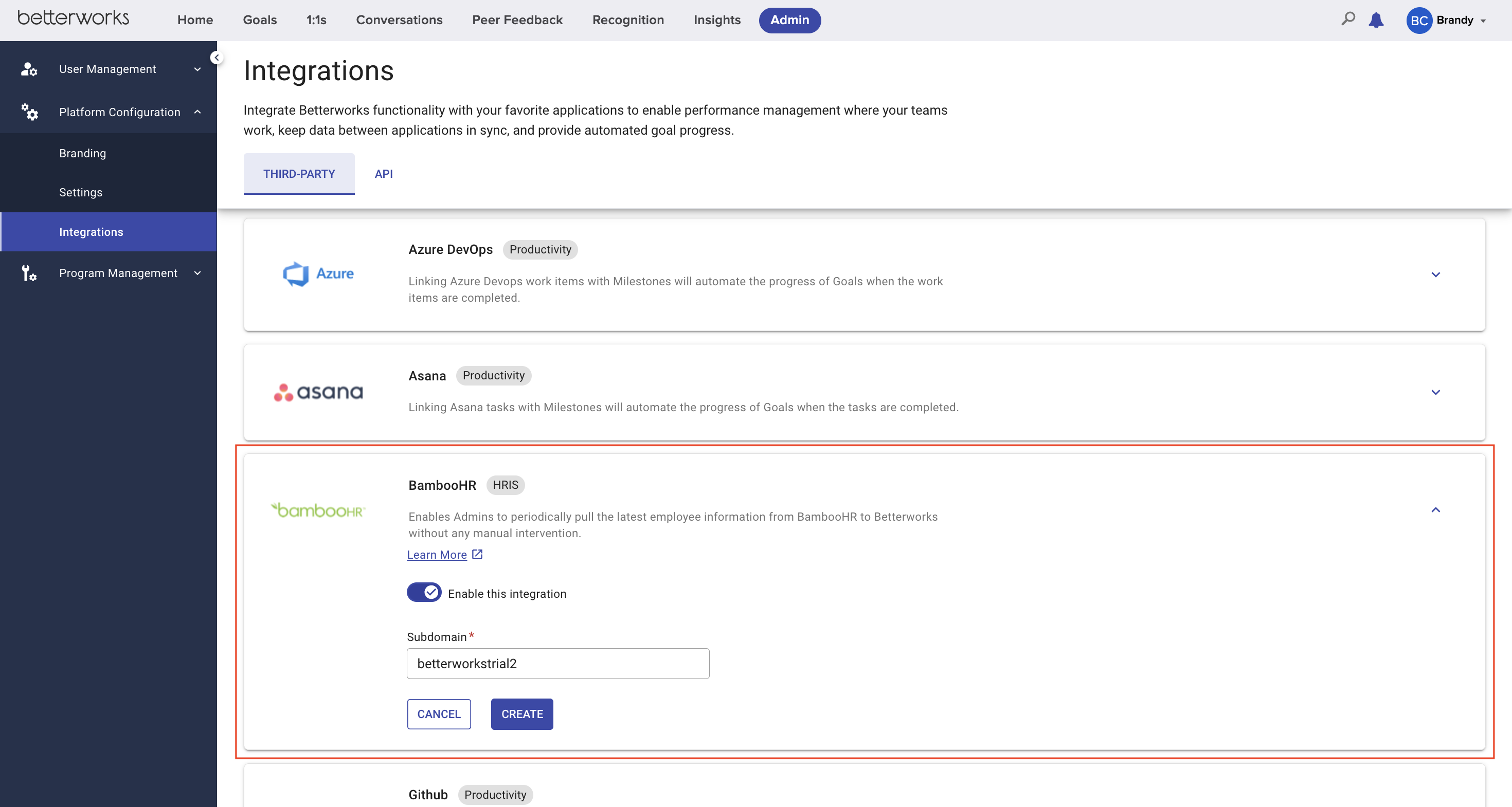Collapse the BambooHR integration panel

coord(1436,510)
